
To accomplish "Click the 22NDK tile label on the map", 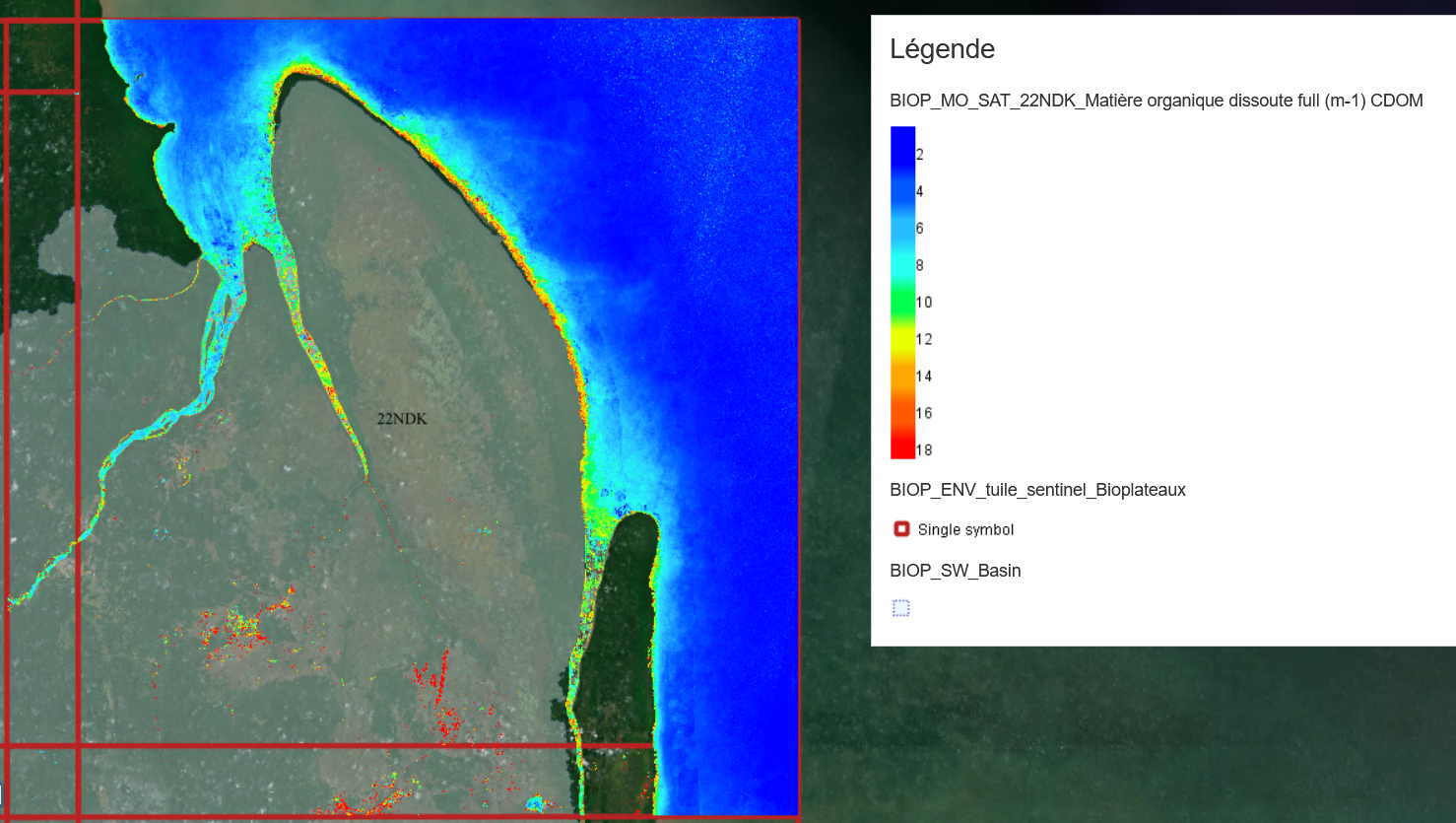I will pos(402,419).
